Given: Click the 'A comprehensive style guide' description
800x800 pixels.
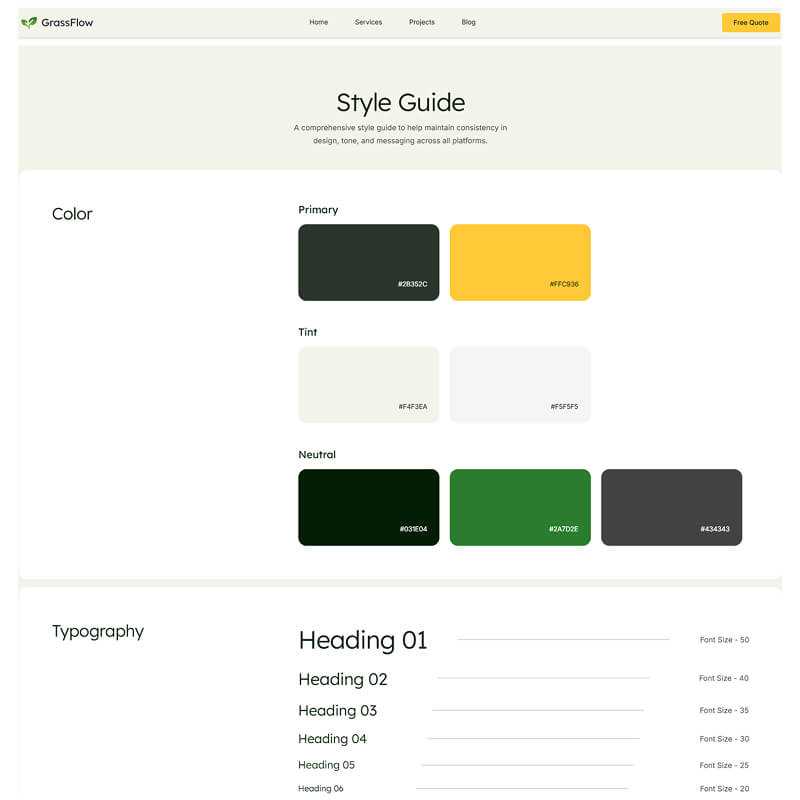Looking at the screenshot, I should click(401, 134).
